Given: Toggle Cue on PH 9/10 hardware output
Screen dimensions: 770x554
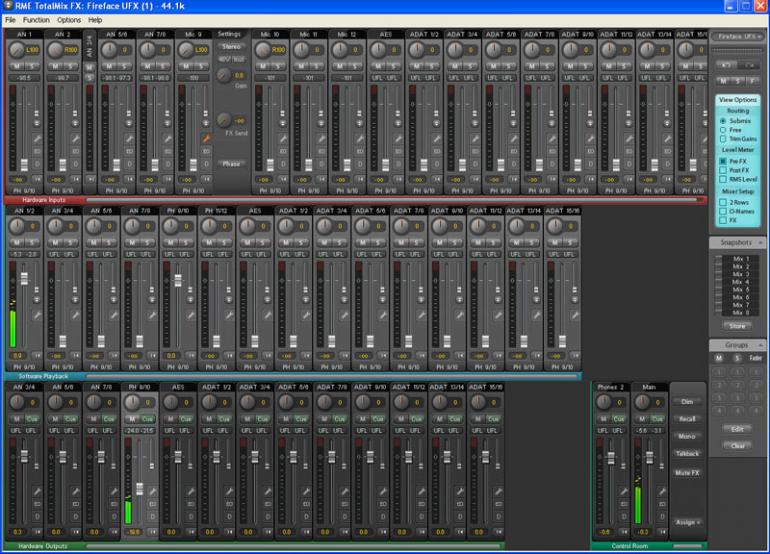Looking at the screenshot, I should click(x=148, y=419).
